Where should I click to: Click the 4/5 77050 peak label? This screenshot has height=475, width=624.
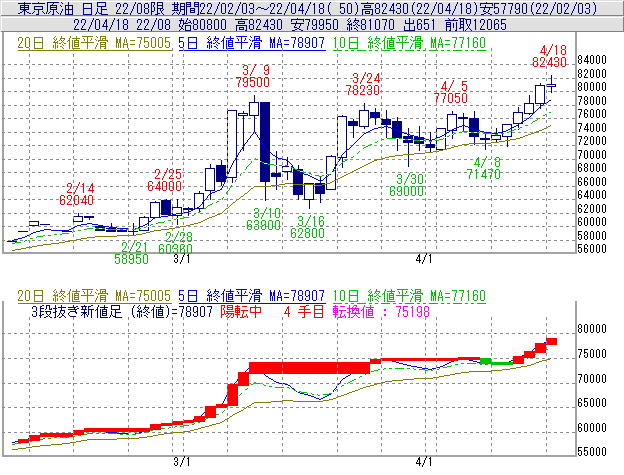tap(450, 92)
